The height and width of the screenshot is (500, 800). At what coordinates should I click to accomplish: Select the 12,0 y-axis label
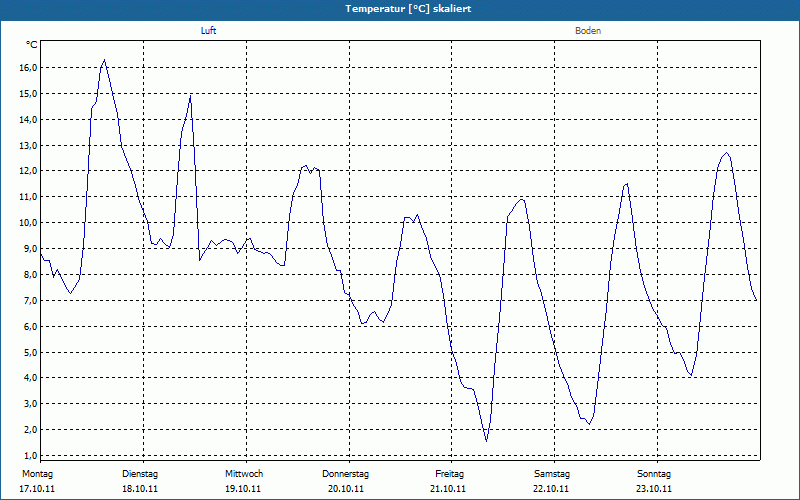click(29, 171)
